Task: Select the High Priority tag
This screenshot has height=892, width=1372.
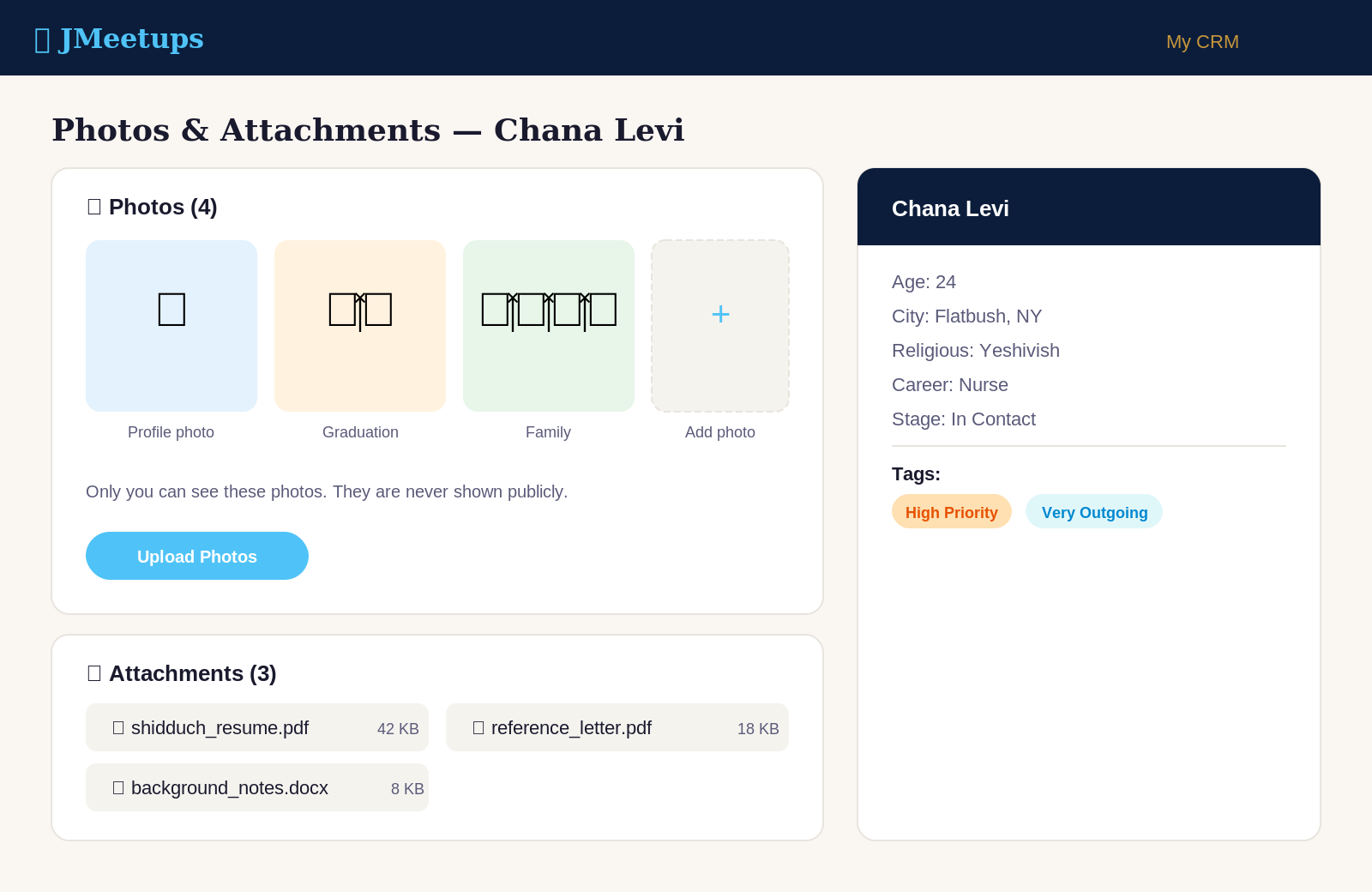Action: tap(951, 511)
